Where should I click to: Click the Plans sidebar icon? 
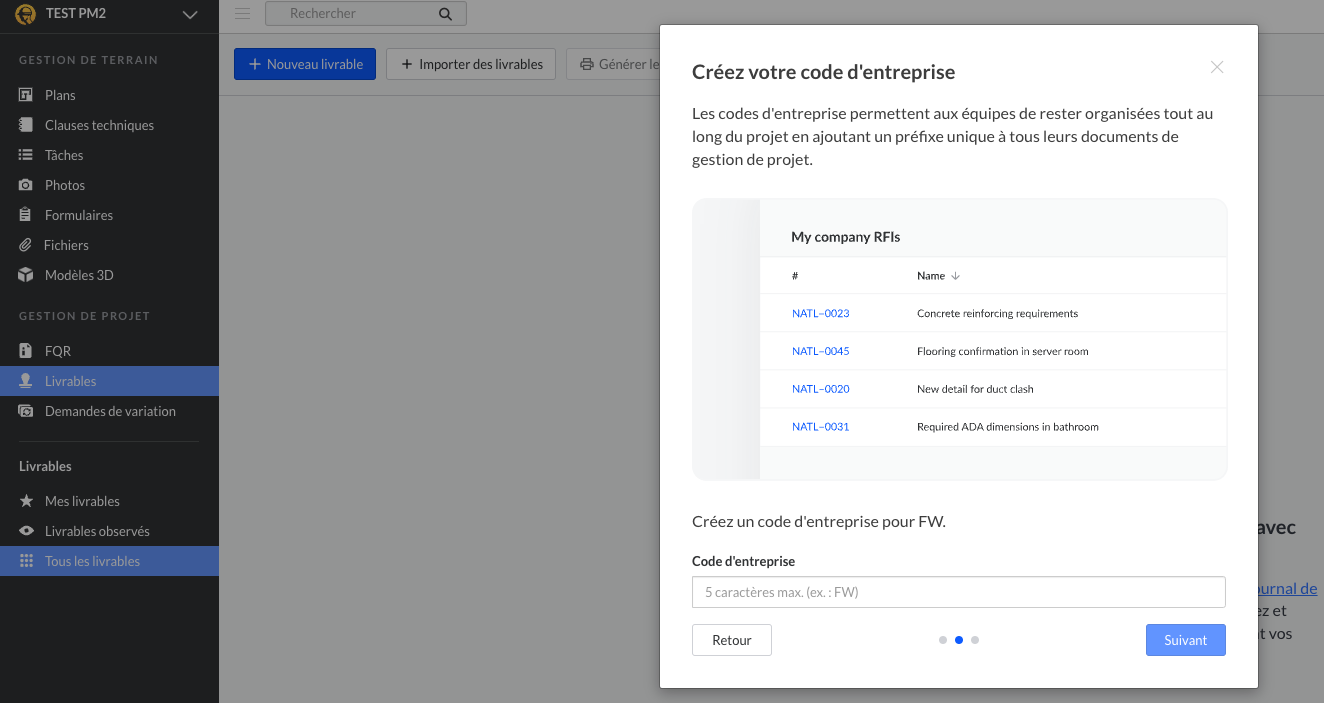26,95
